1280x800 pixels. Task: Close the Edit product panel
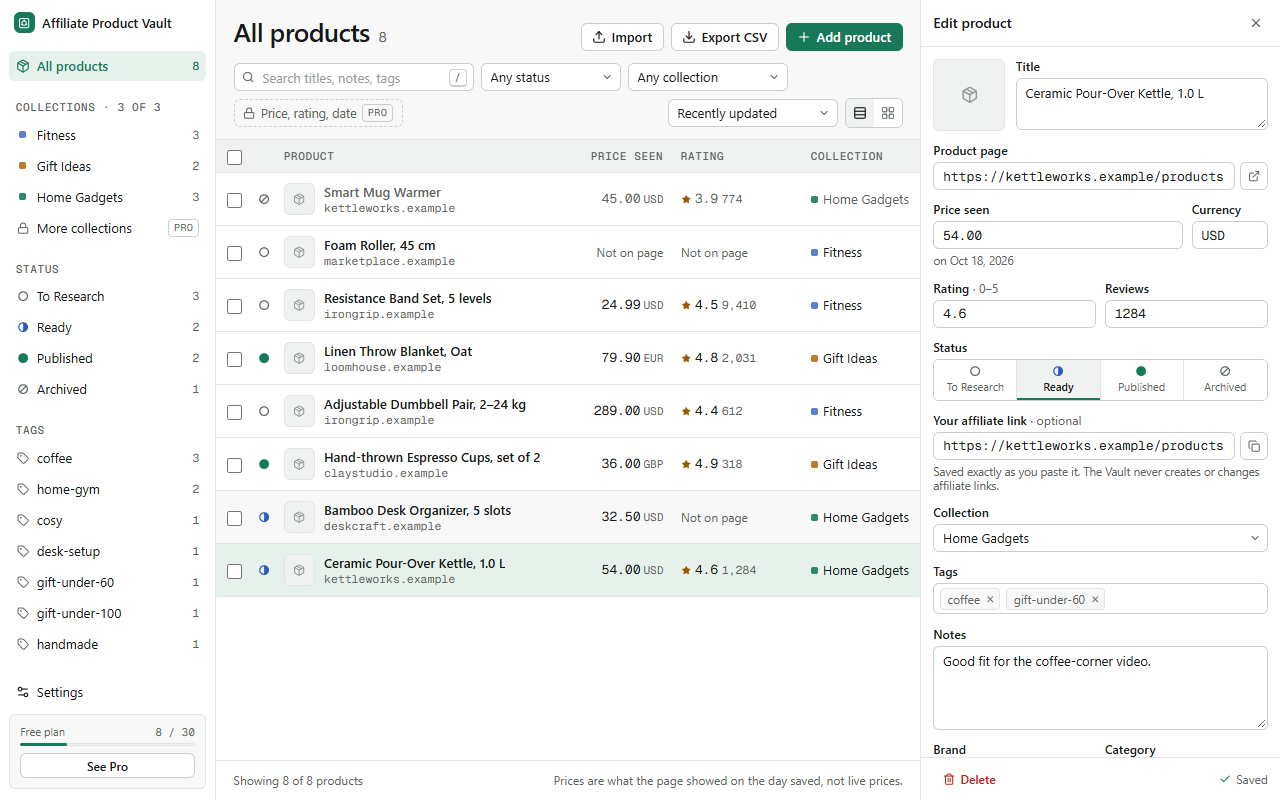click(x=1256, y=23)
